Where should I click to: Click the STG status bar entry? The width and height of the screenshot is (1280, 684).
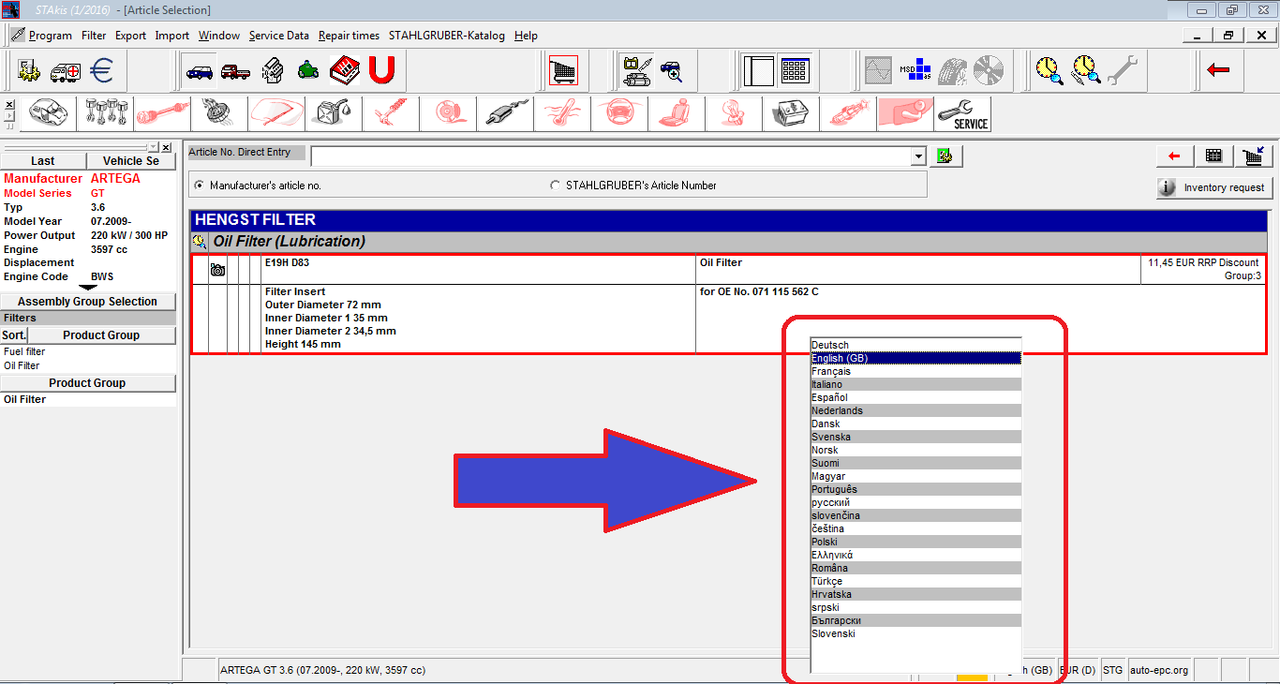(1113, 670)
